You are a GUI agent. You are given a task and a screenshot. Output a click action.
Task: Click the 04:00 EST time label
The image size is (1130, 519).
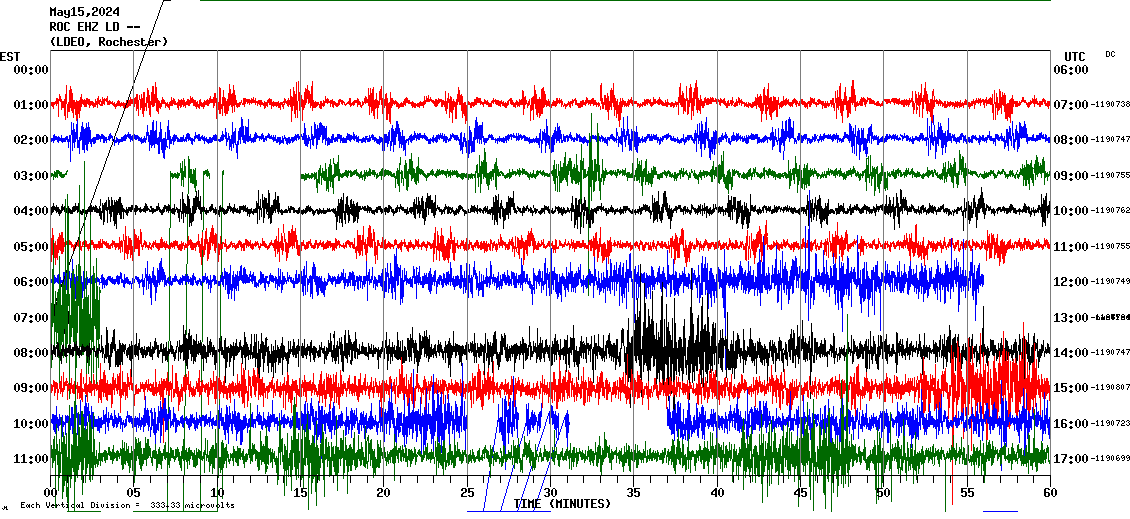[x=31, y=211]
